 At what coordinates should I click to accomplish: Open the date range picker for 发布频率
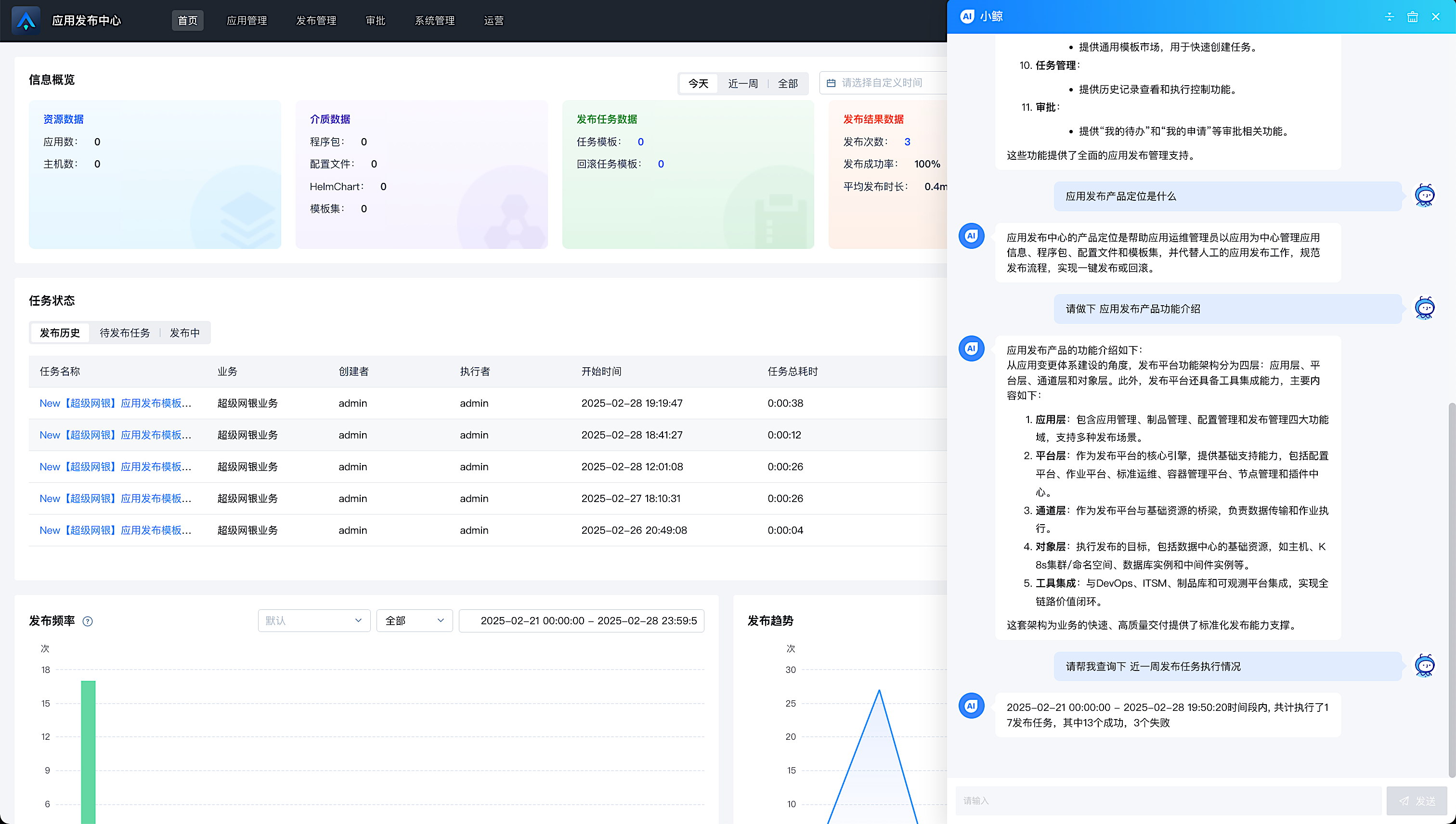click(581, 621)
